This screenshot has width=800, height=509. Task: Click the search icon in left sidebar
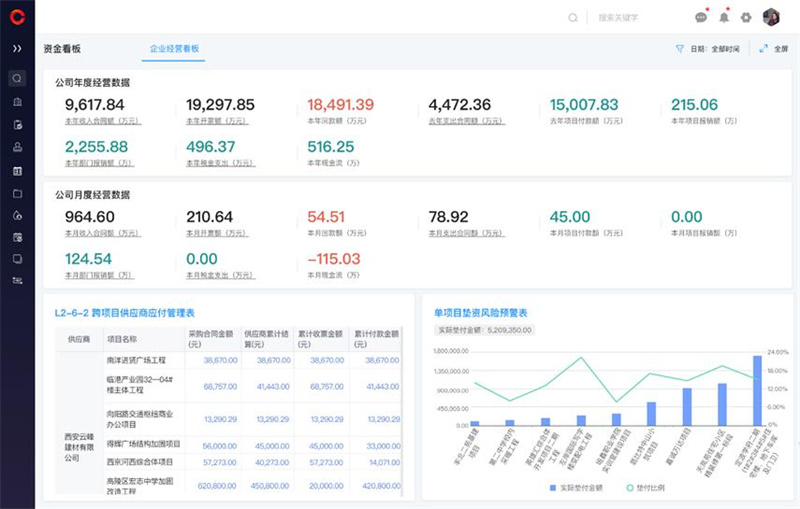pyautogui.click(x=17, y=78)
